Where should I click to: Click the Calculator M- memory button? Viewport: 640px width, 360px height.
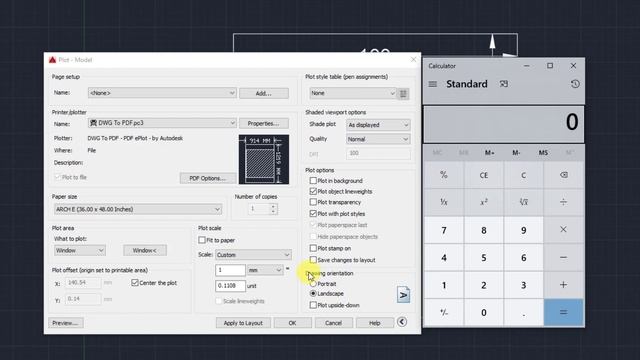coord(516,153)
